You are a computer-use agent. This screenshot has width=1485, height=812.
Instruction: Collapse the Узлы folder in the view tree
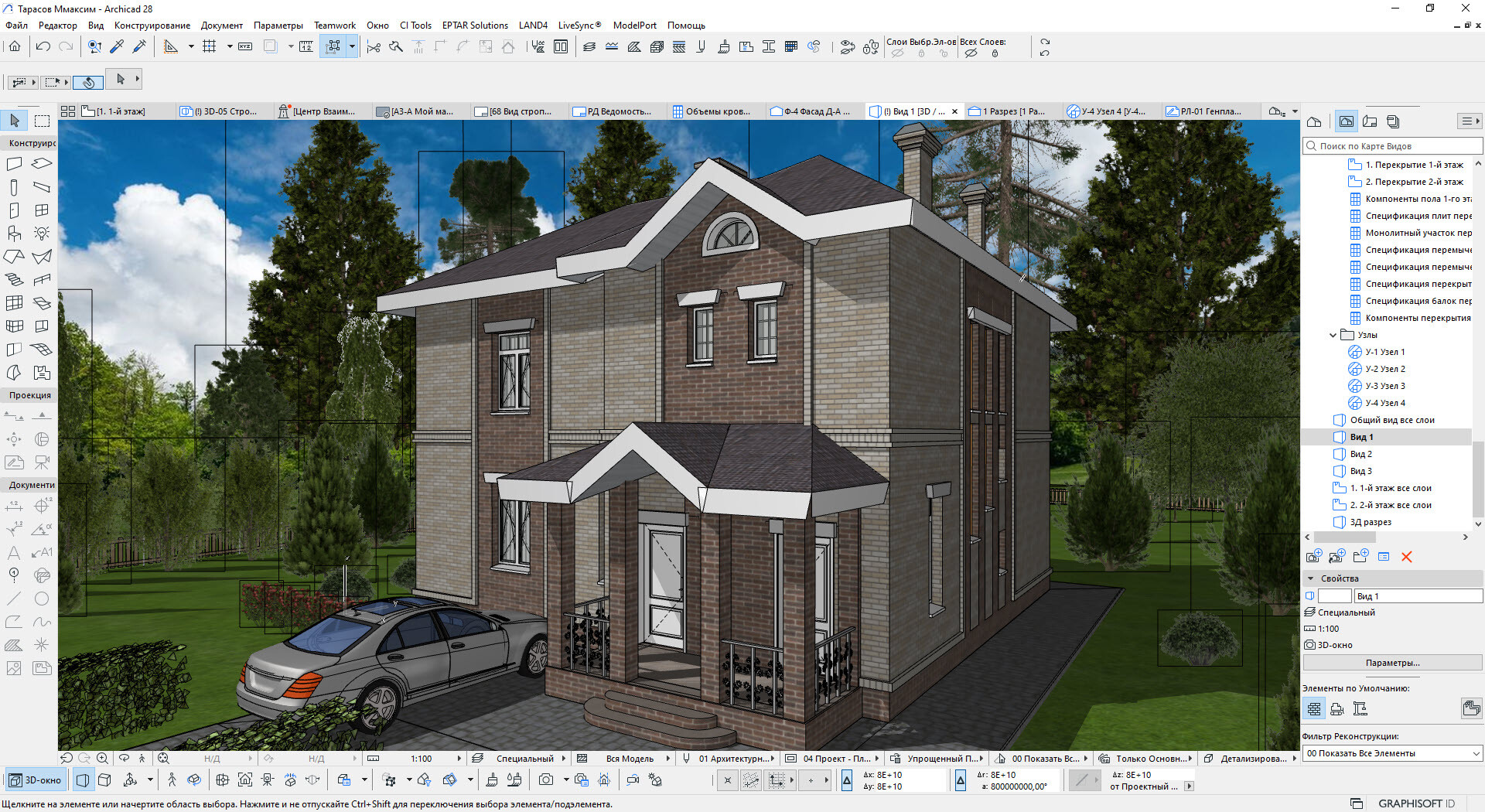[x=1333, y=336]
